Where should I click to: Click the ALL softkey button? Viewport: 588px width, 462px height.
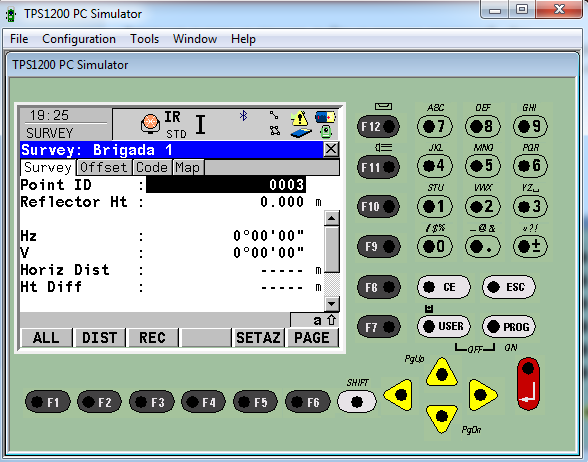click(x=46, y=338)
